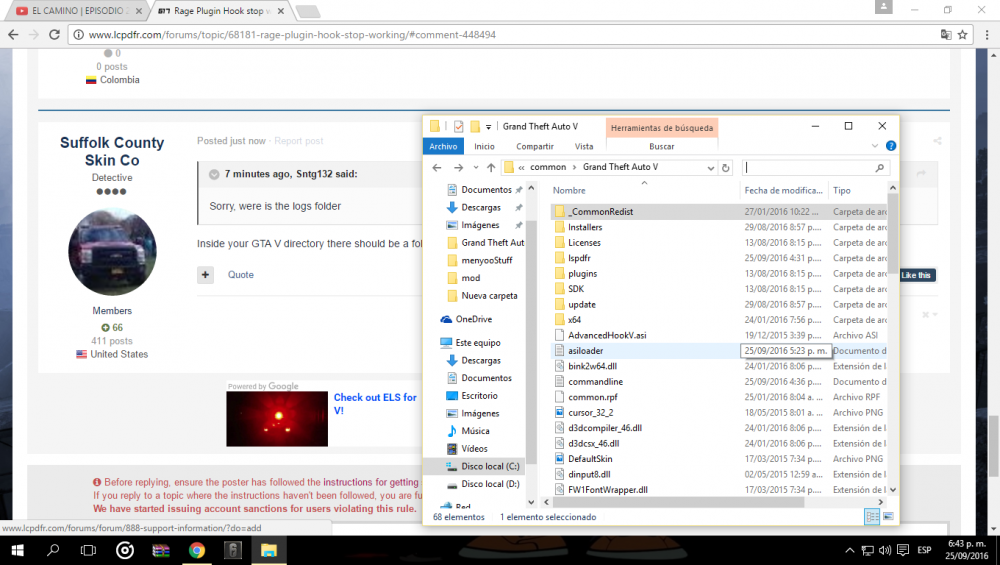Screen dimensions: 1000x565
Task: Select the _CommonRedist folder
Action: [600, 212]
